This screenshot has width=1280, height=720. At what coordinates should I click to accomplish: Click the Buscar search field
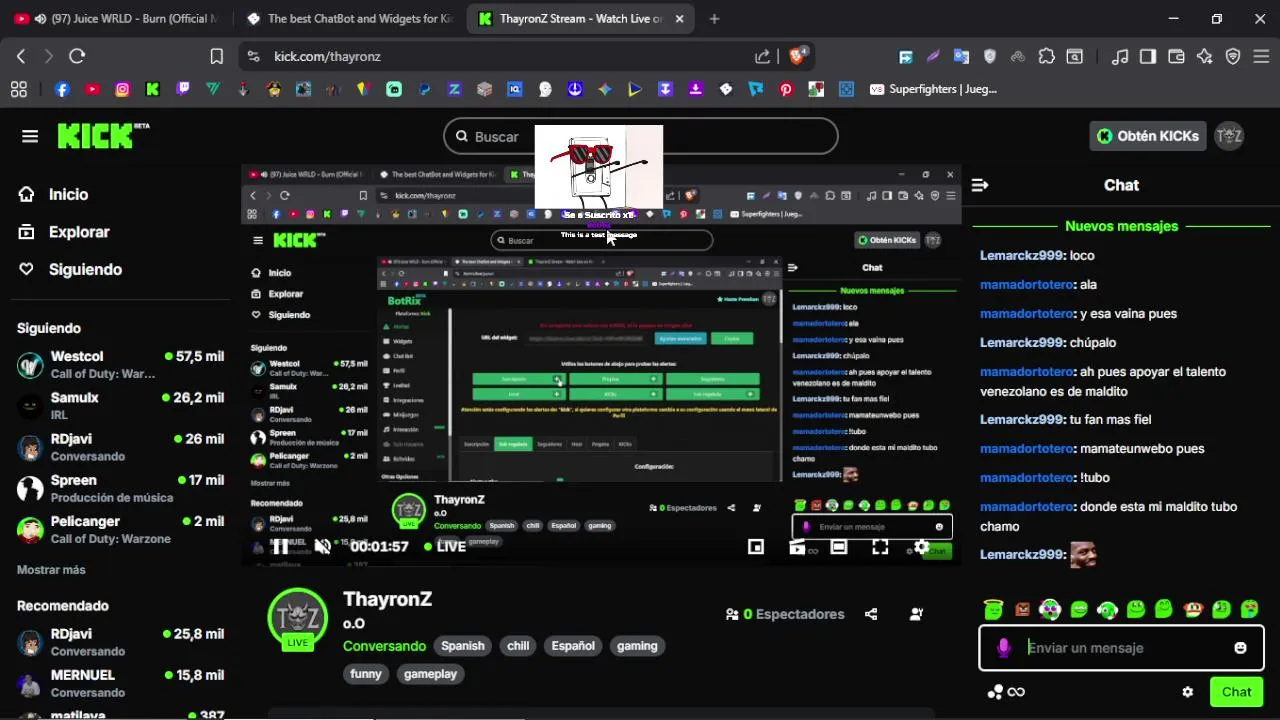[640, 137]
